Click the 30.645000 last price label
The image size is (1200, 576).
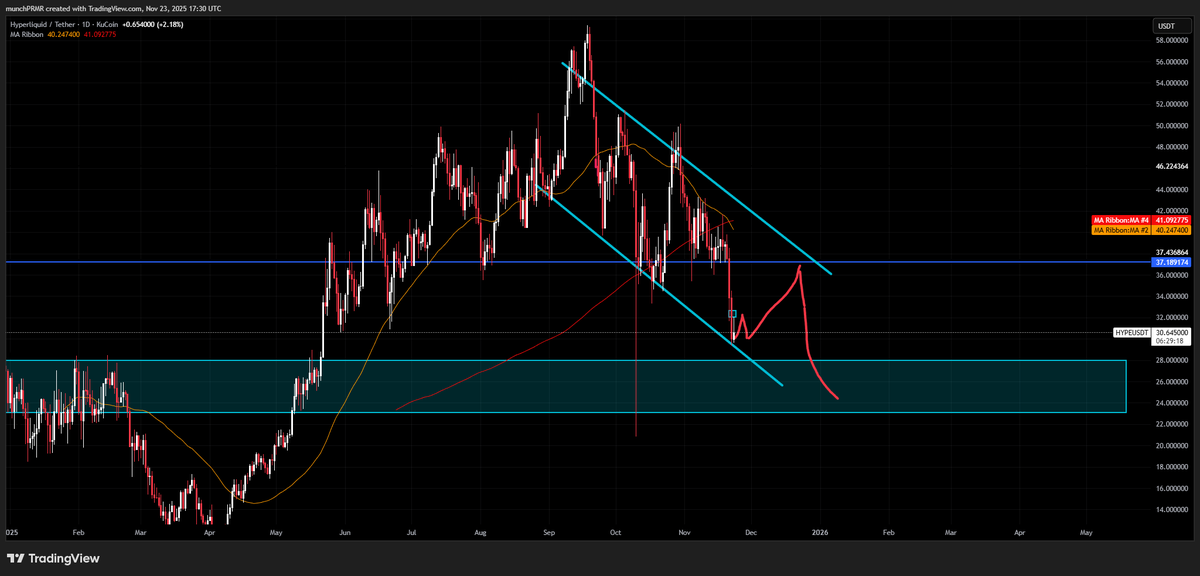1171,332
